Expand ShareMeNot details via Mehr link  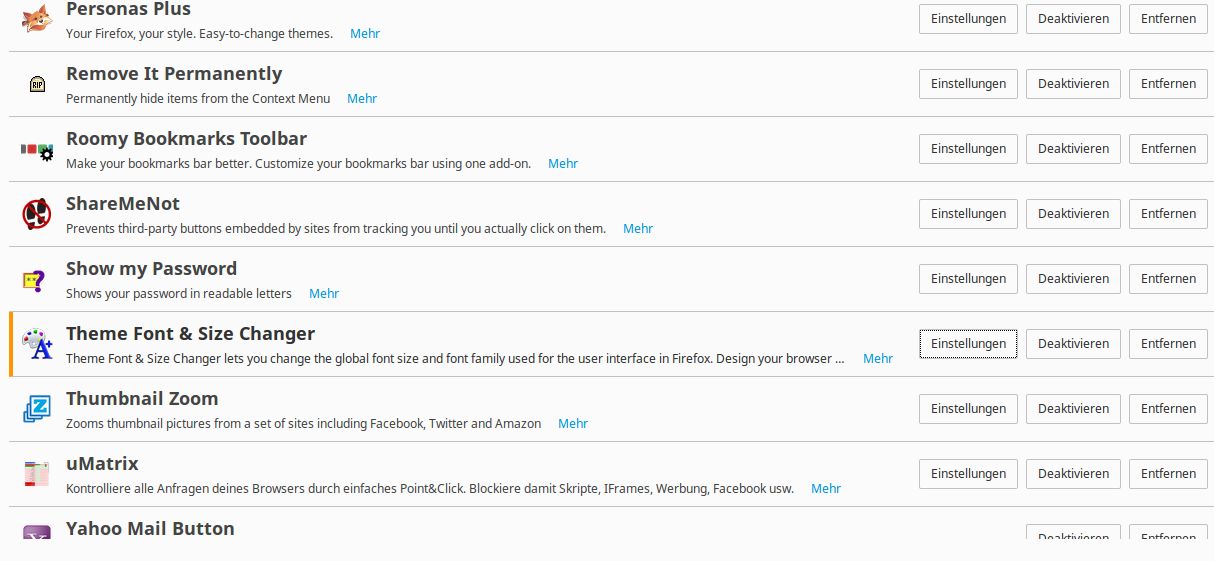coord(638,229)
